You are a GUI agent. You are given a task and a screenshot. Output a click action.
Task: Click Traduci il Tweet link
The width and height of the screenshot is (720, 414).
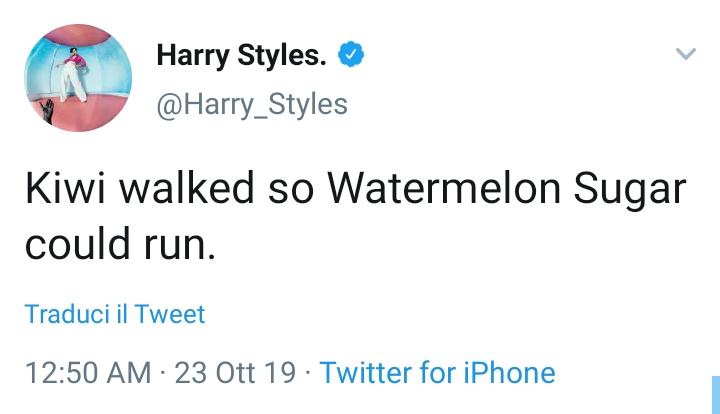coord(115,314)
